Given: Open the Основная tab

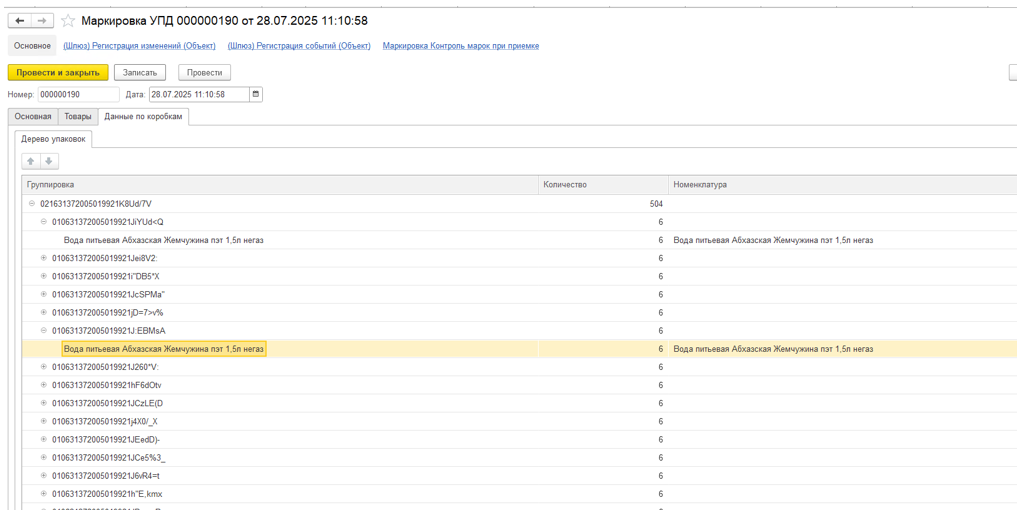Looking at the screenshot, I should coord(33,117).
